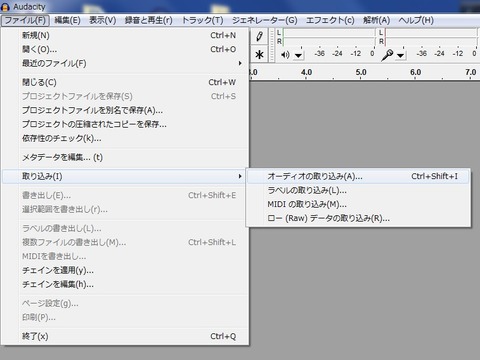480x360 pixels.
Task: Click the recording microphone meter icon
Action: tap(387, 55)
